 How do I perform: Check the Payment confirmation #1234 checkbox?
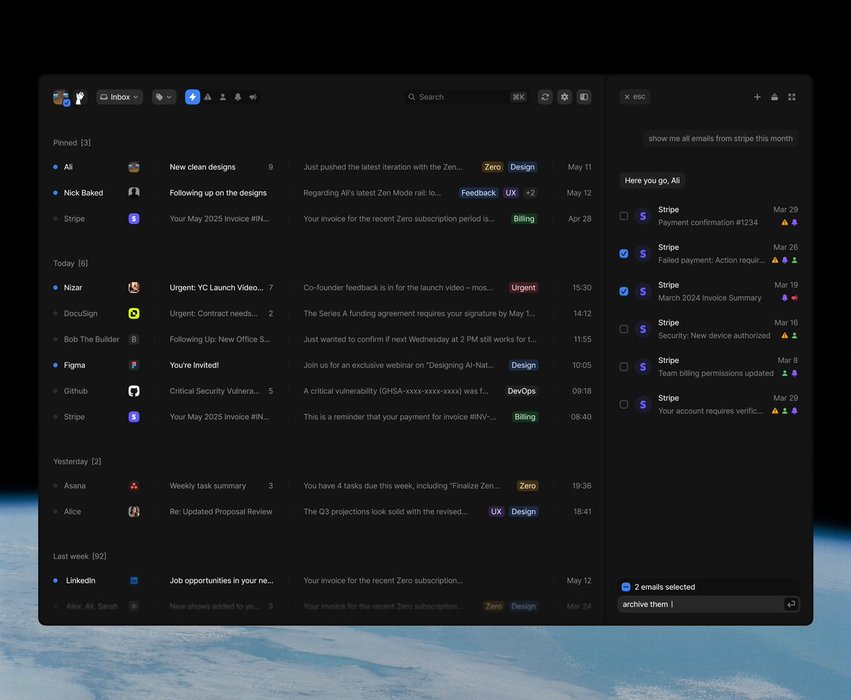624,216
